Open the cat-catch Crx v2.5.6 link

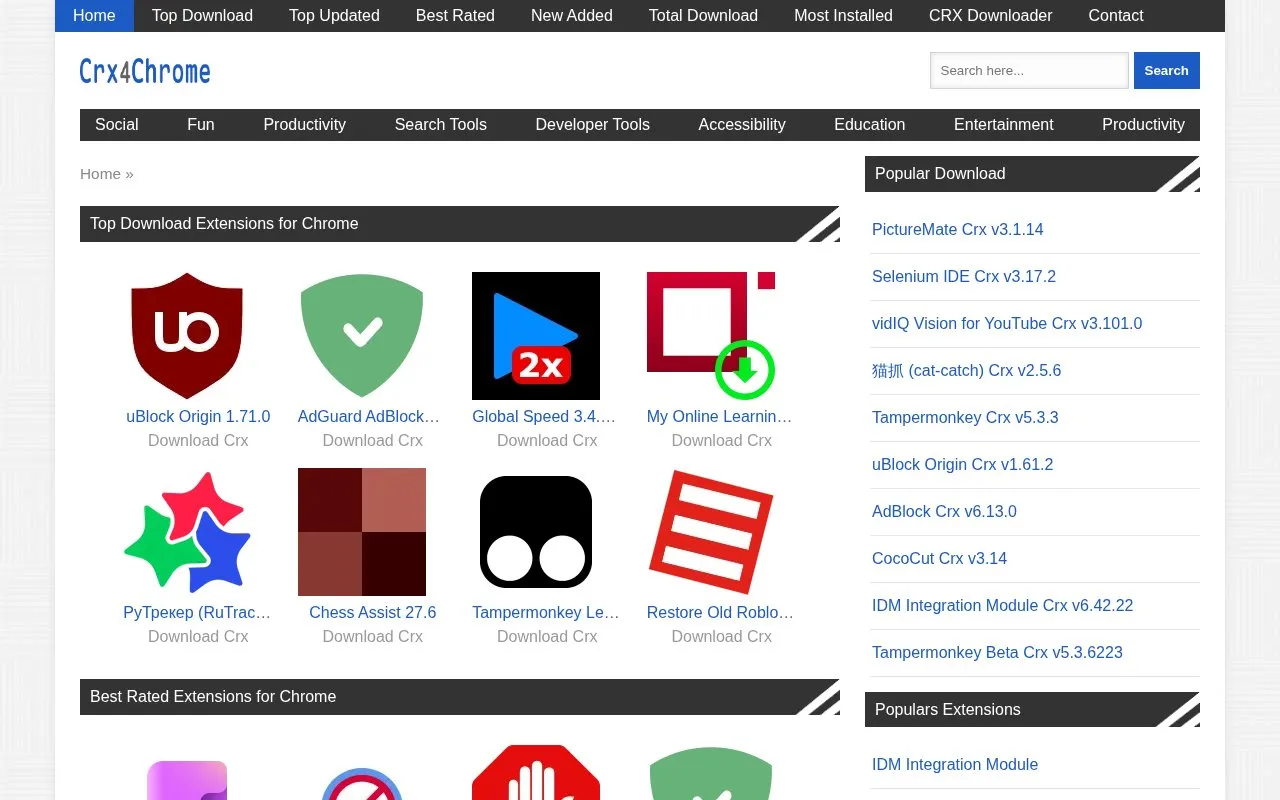967,371
